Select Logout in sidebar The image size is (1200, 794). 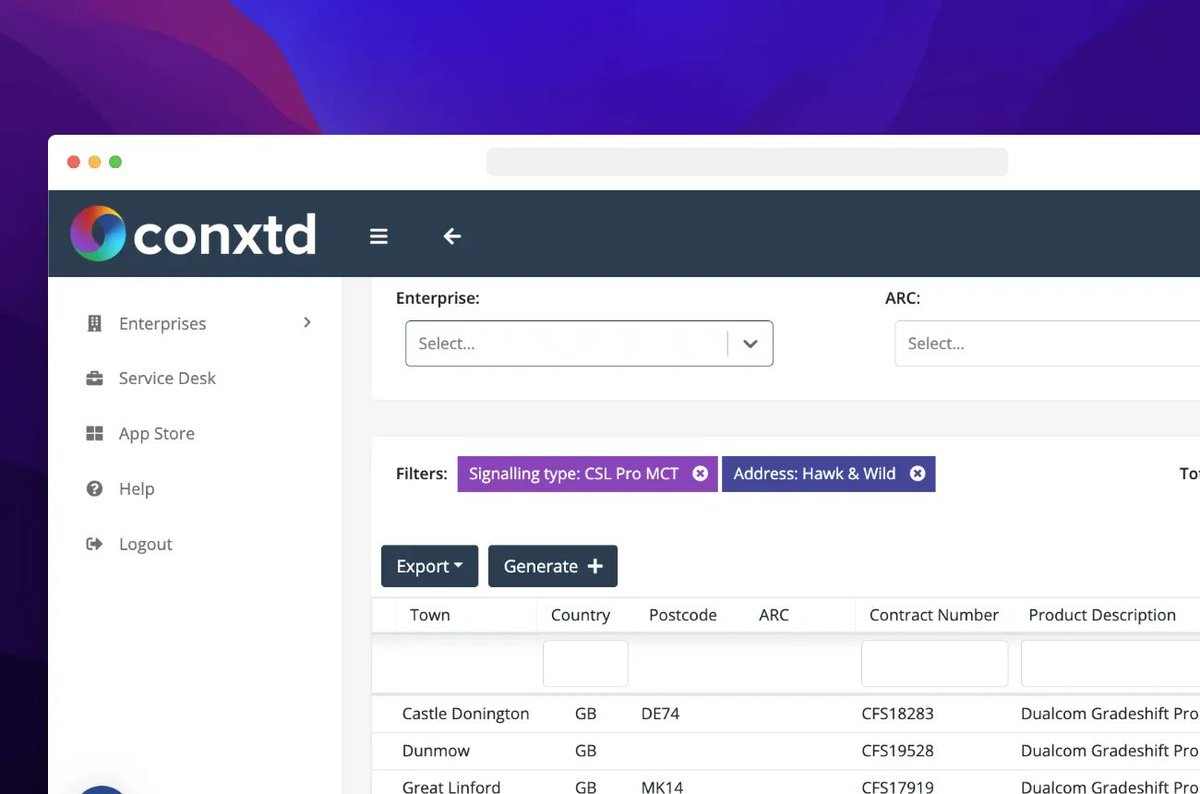tap(146, 544)
